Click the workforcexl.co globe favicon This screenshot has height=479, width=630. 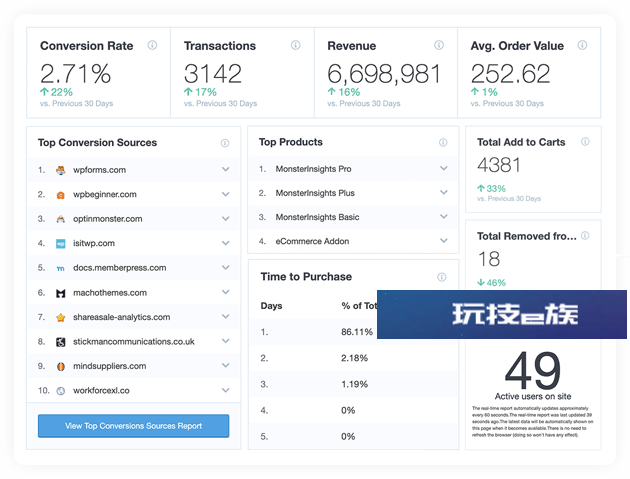point(61,391)
